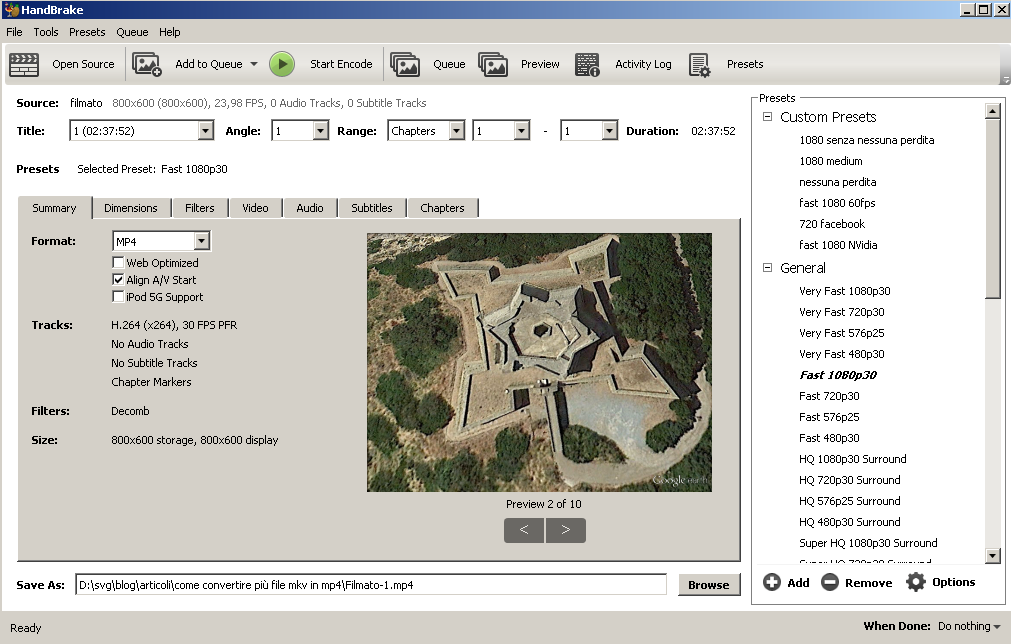Open the Presets menu
Screen dimensions: 1011x644
tap(87, 32)
